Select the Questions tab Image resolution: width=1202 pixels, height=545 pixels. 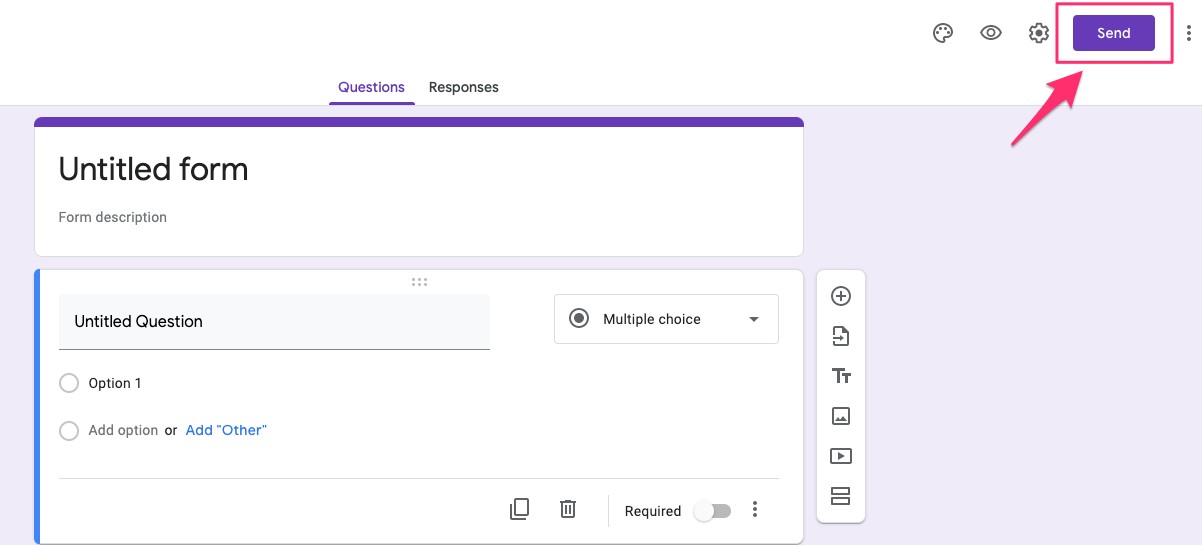pyautogui.click(x=371, y=87)
